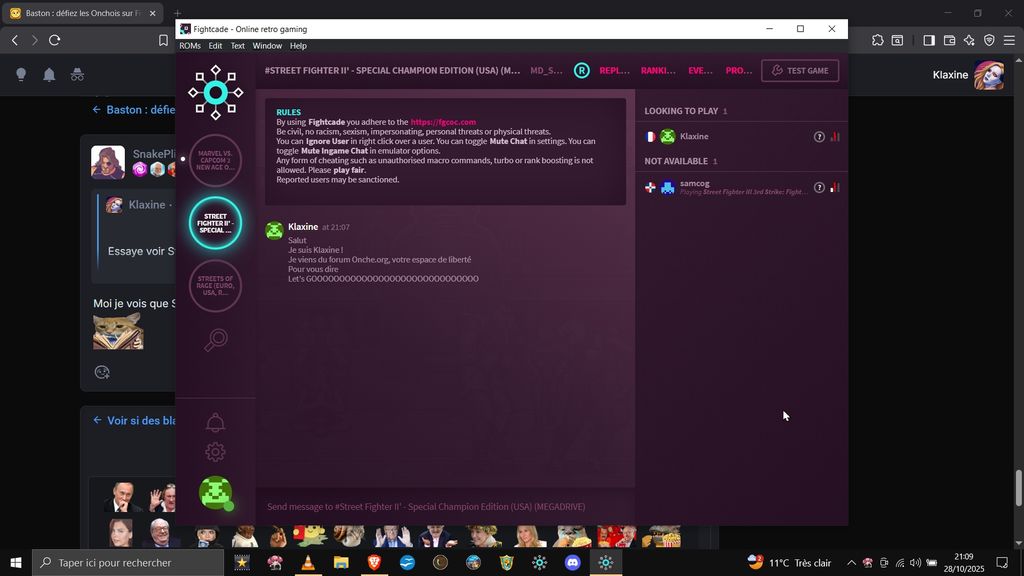Click the green user avatar in the sidebar
Image resolution: width=1024 pixels, height=576 pixels.
tap(215, 493)
